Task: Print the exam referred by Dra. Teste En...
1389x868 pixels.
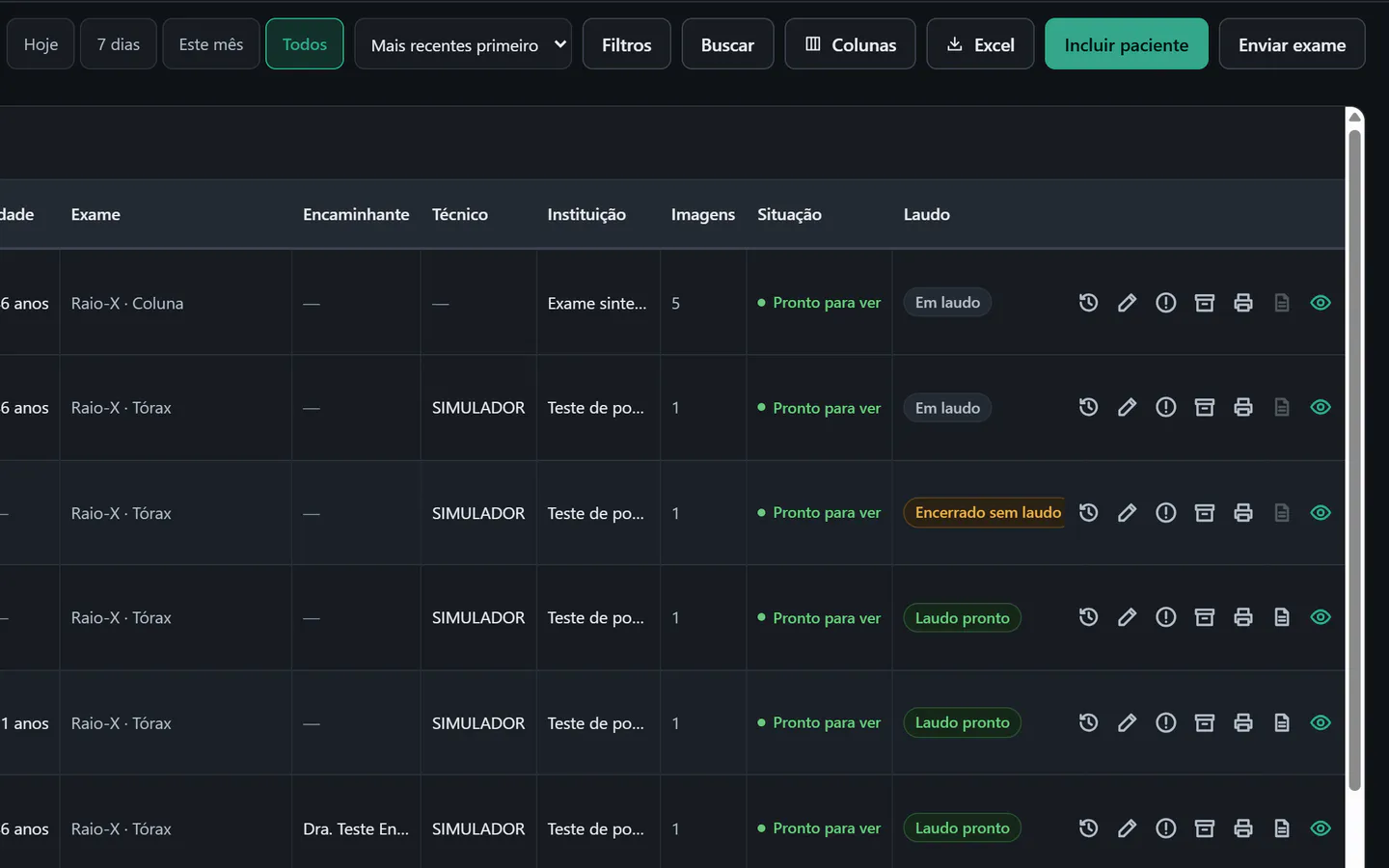Action: point(1243,828)
